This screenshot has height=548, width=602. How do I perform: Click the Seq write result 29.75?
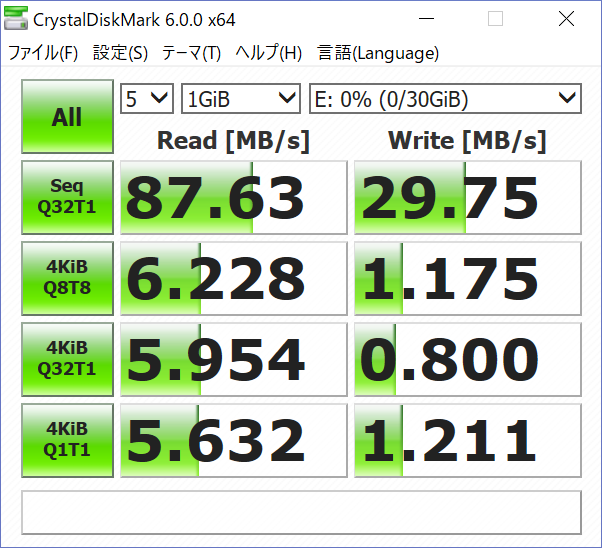click(x=467, y=197)
